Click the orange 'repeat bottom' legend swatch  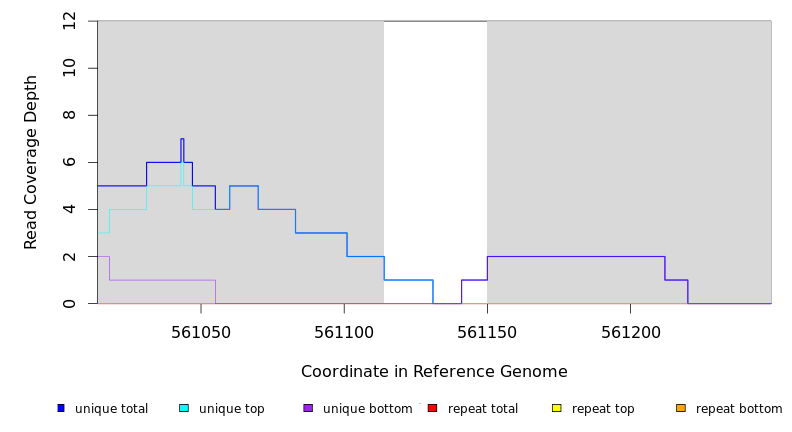point(681,408)
